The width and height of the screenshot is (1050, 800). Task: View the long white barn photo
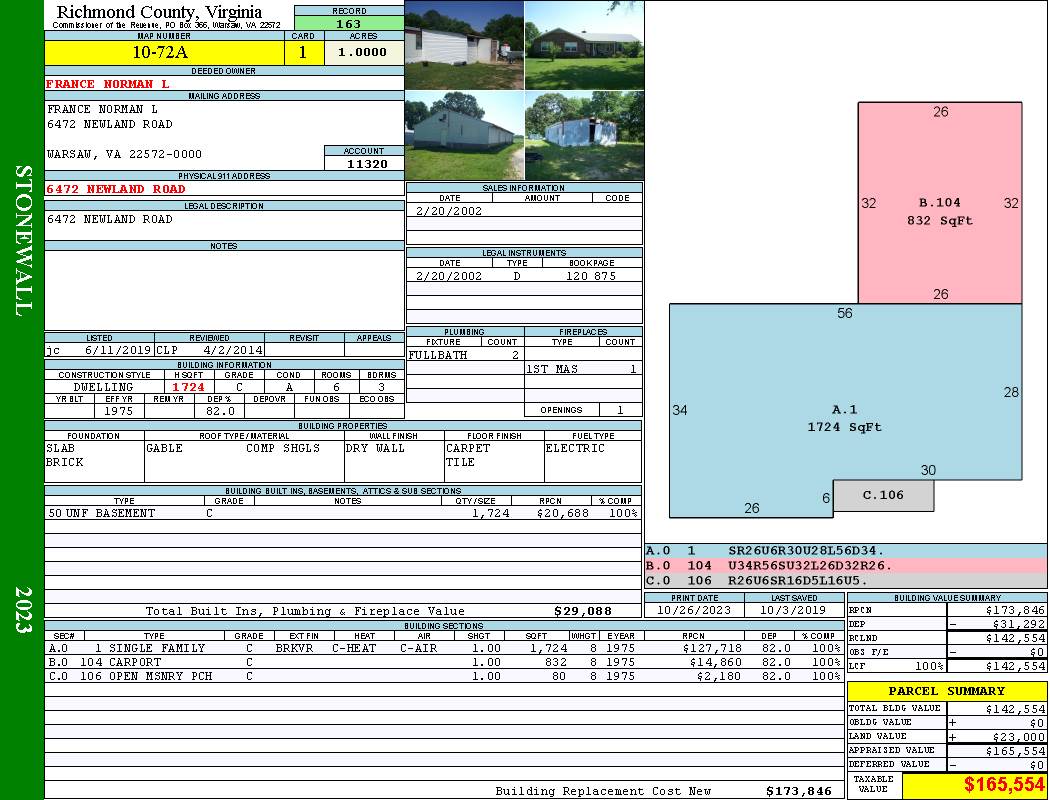click(464, 136)
